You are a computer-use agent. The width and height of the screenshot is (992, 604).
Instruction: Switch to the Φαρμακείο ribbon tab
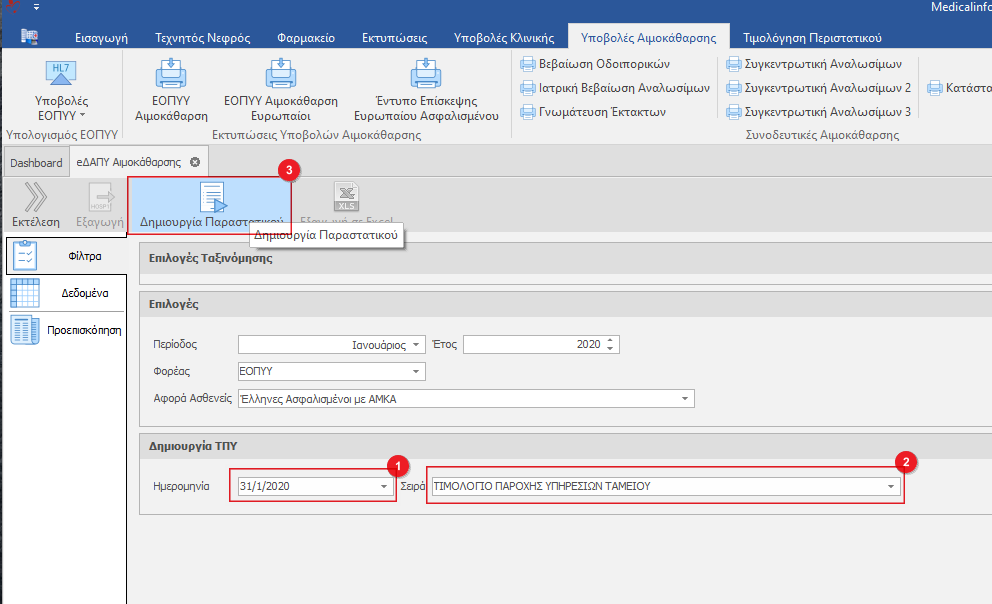(306, 38)
